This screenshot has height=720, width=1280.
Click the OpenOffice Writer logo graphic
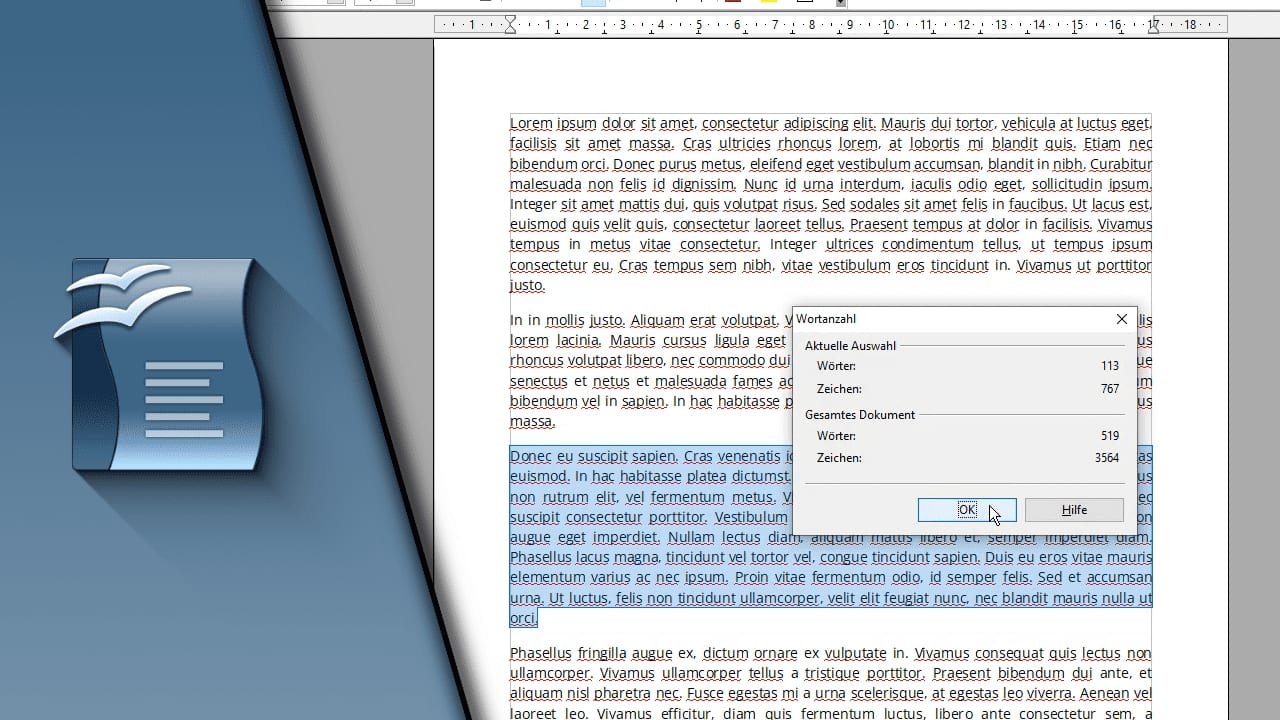point(160,365)
